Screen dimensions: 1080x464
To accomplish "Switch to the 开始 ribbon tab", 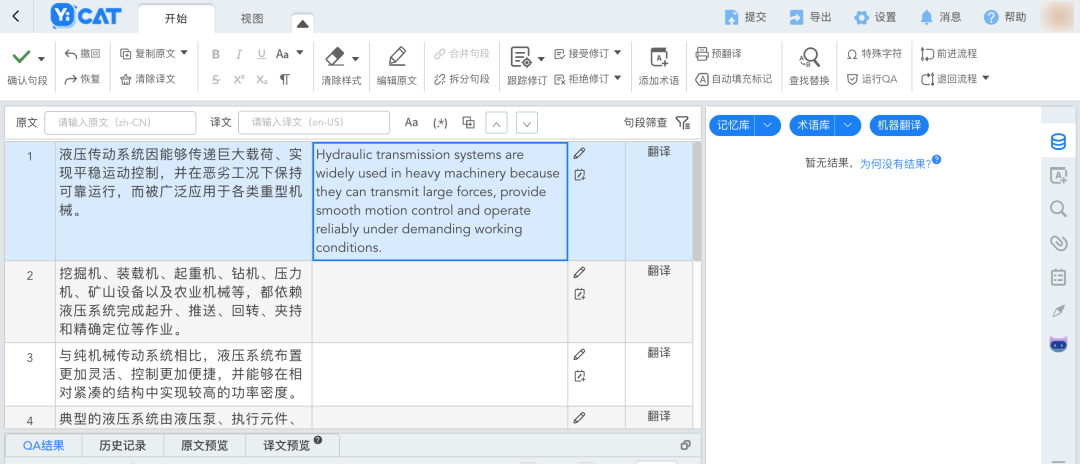I will pyautogui.click(x=176, y=19).
